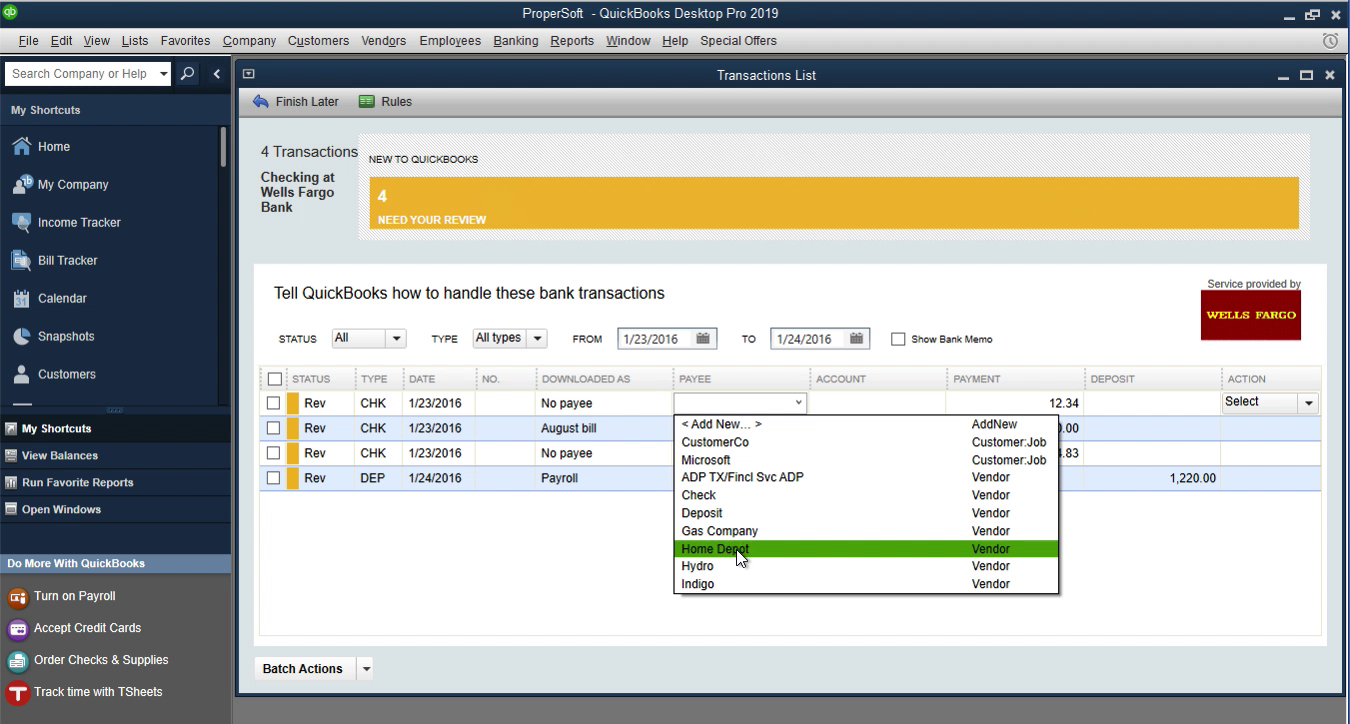Open My Company shortcut icon

(21, 184)
